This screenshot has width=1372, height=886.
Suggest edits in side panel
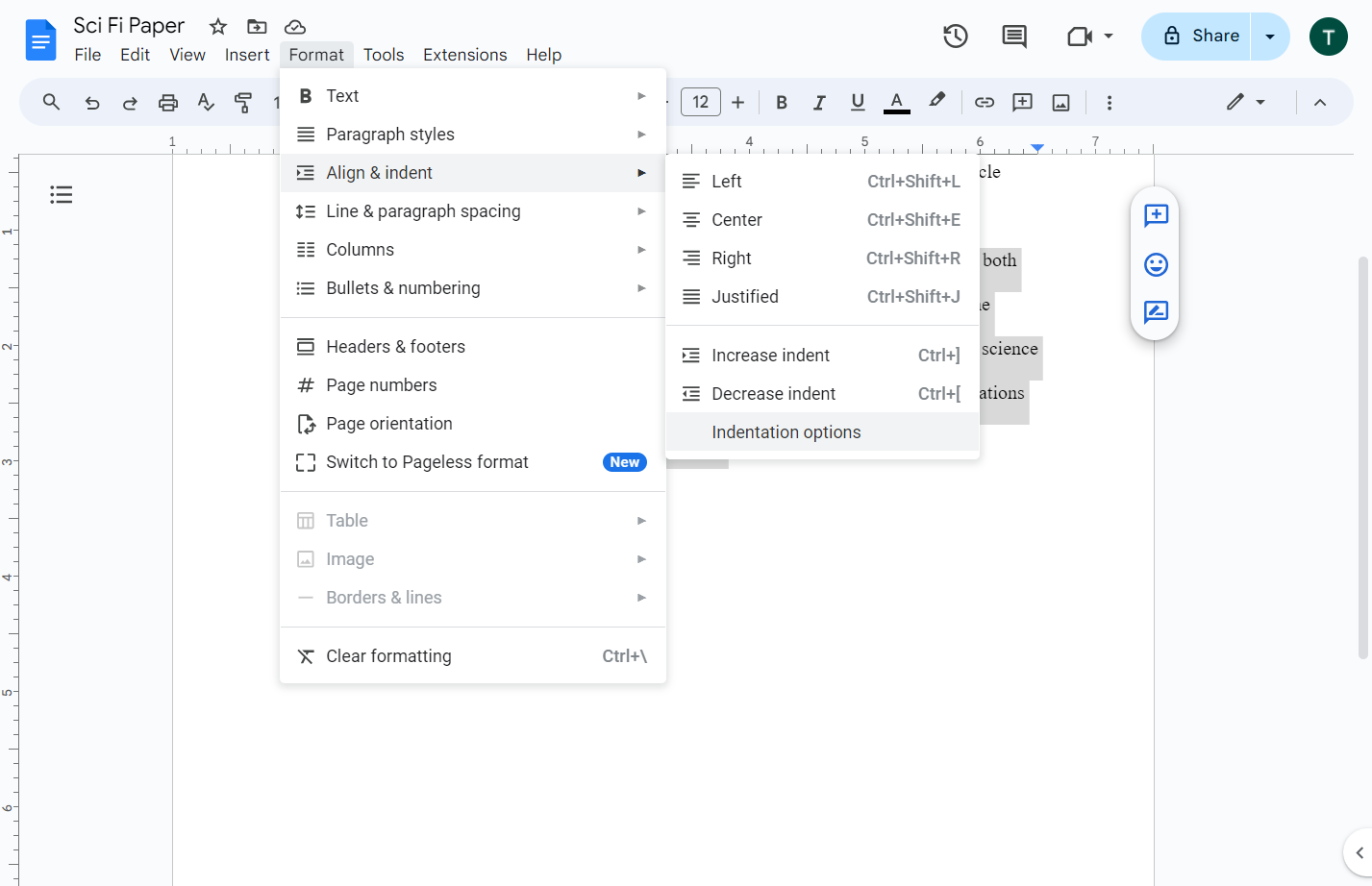[x=1156, y=312]
